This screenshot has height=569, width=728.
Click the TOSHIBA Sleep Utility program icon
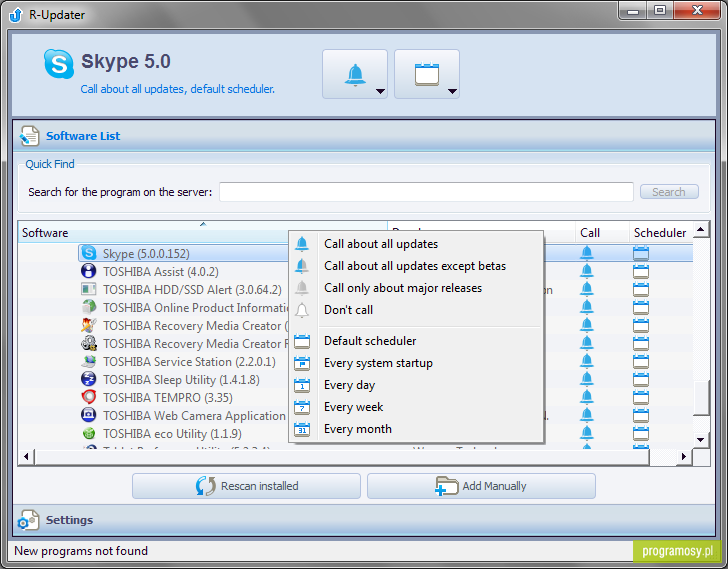[x=88, y=379]
